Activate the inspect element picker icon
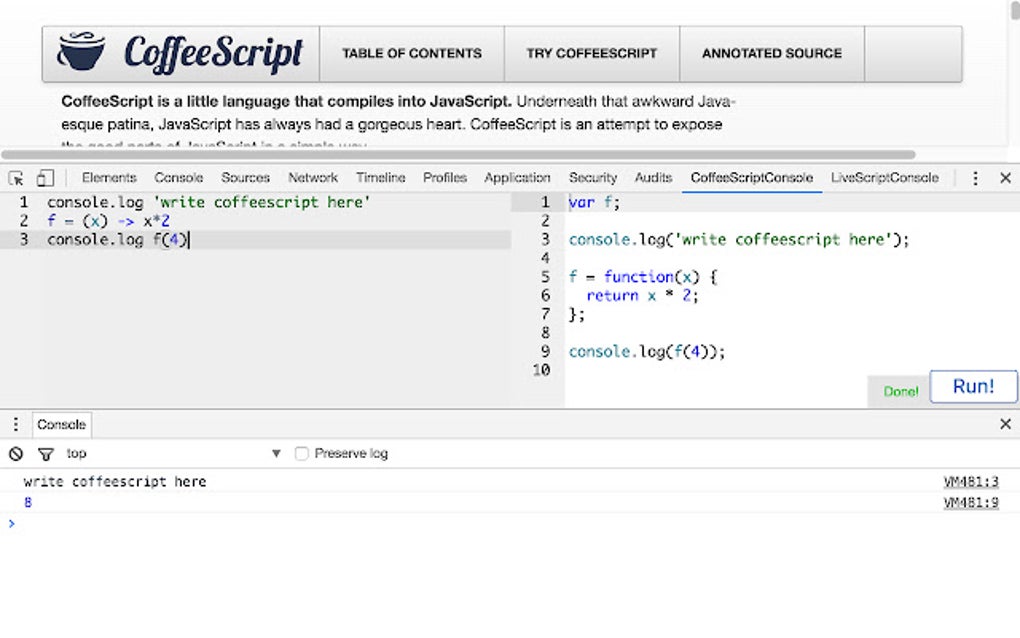 click(16, 178)
